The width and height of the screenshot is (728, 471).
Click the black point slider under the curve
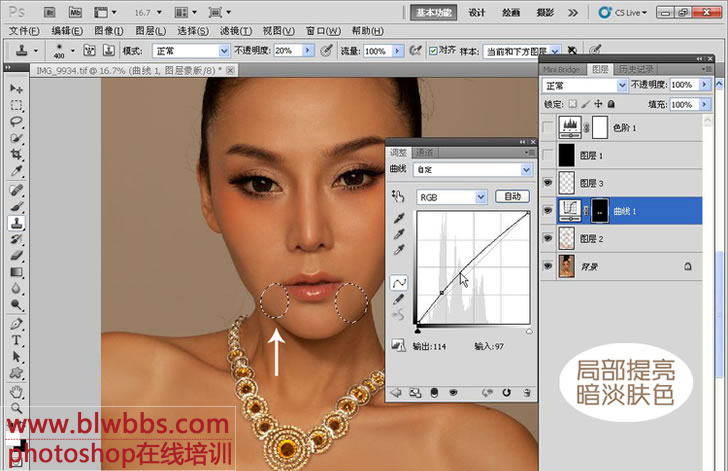[417, 331]
